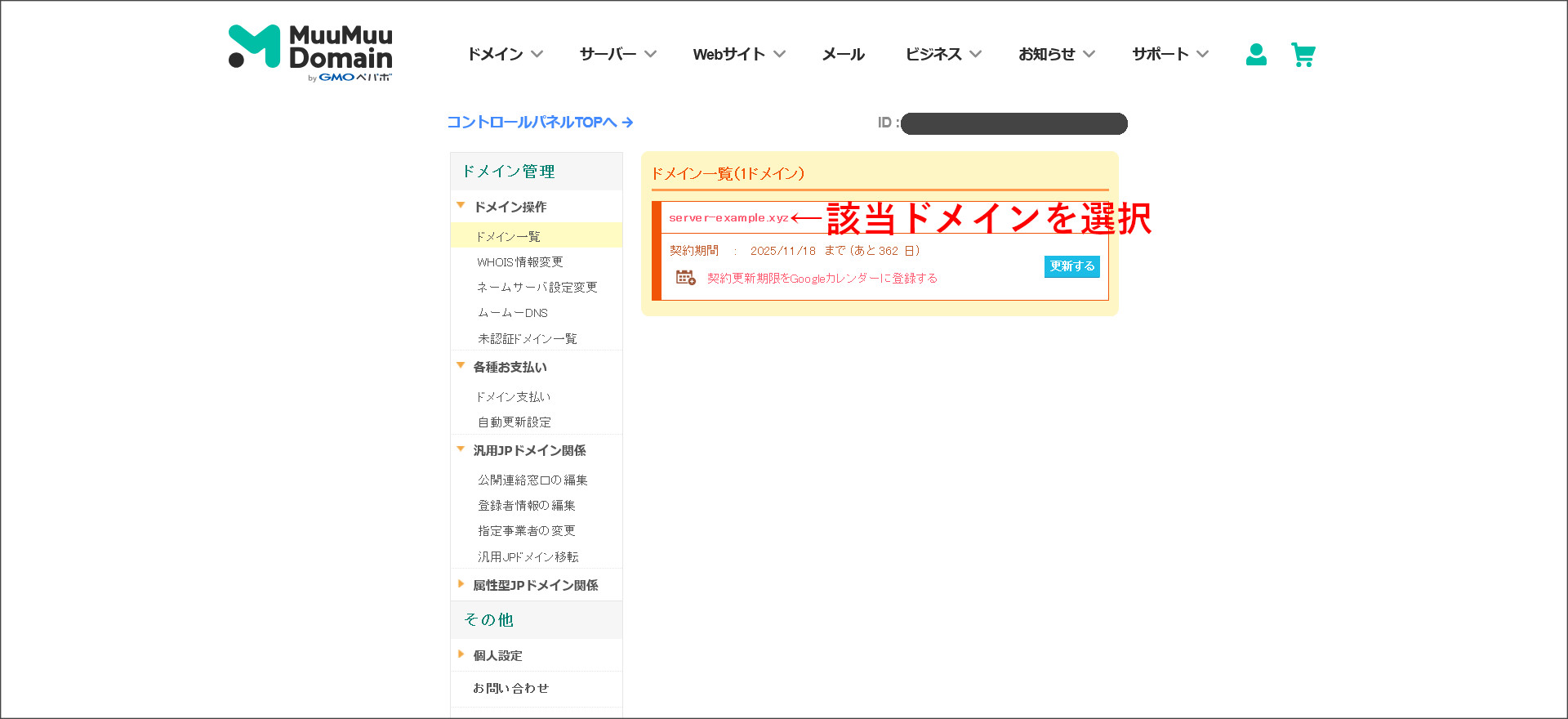Collapse the ドメイン操作 section
The image size is (1568, 719).
(x=510, y=207)
